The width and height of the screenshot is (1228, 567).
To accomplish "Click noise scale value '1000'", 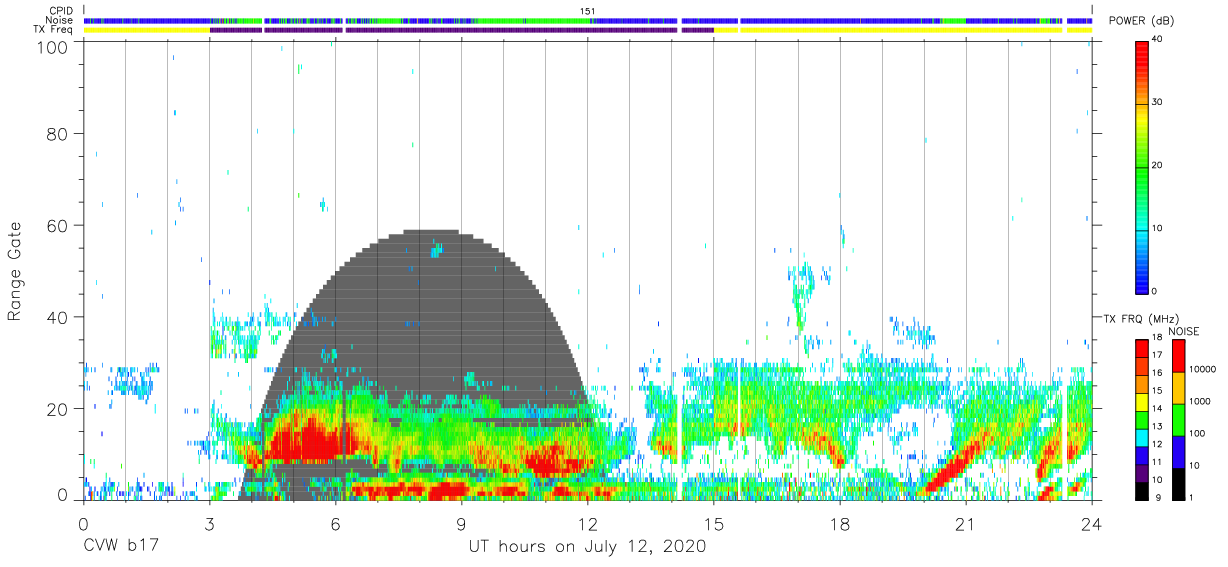I will (x=1202, y=401).
